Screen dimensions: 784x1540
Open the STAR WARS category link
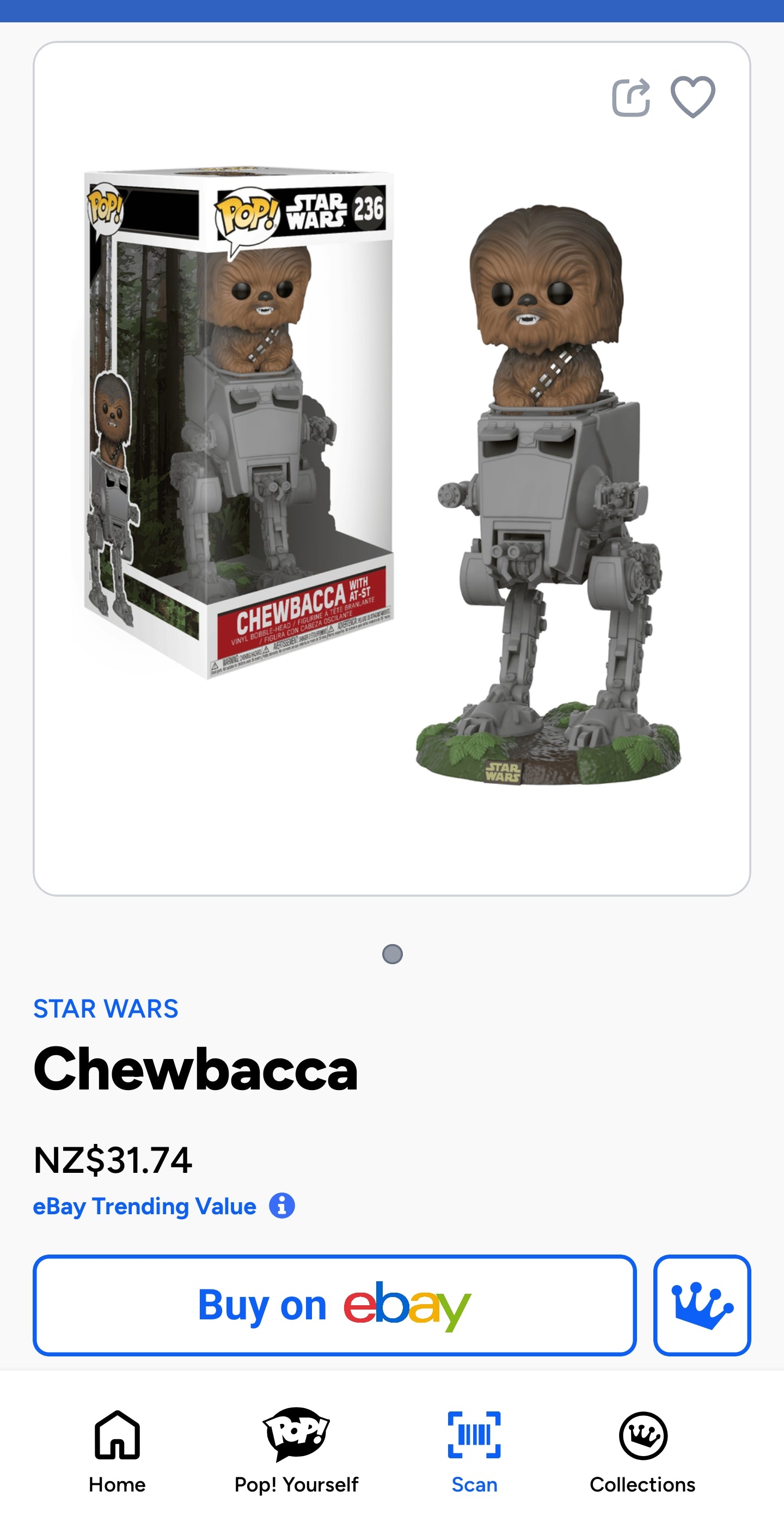pos(106,1008)
